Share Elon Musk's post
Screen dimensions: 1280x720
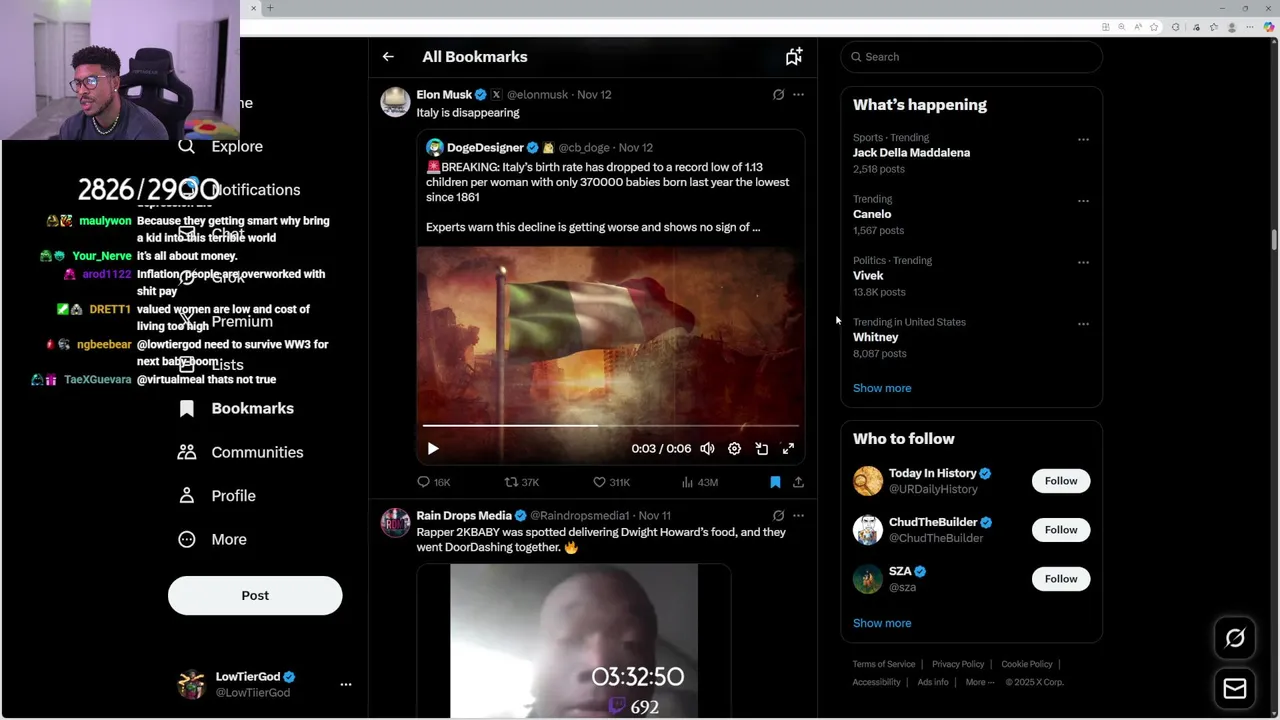point(798,482)
